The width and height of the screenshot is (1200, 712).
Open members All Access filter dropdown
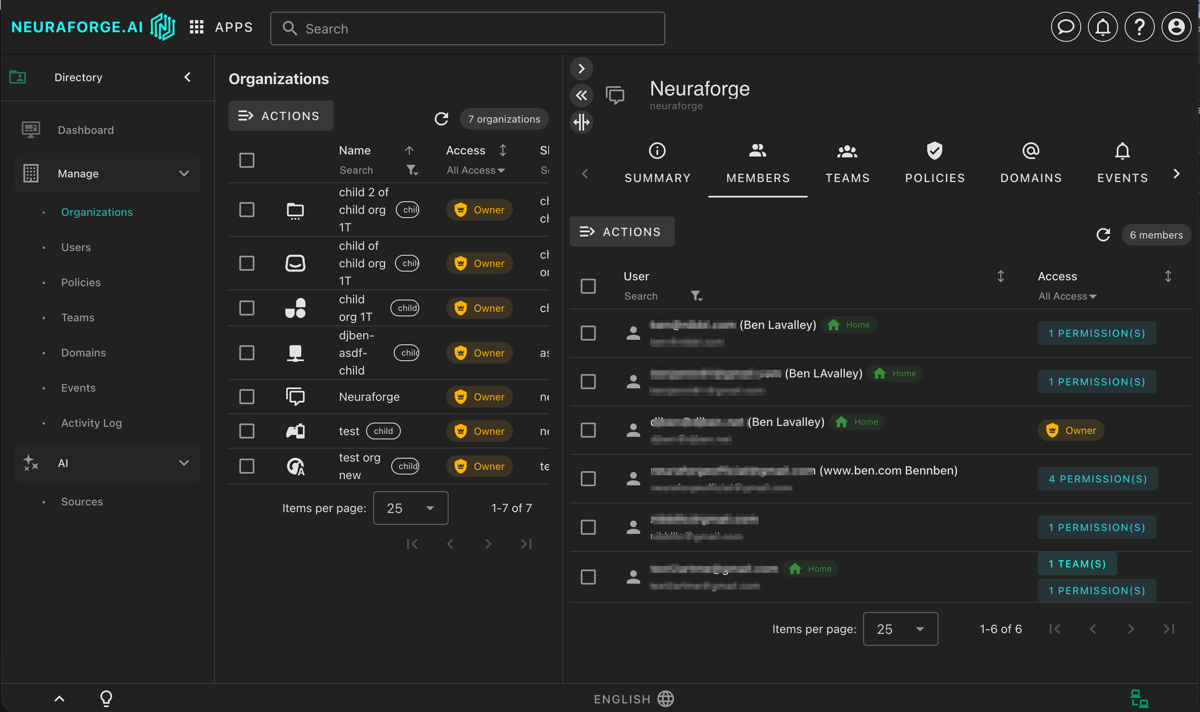1067,297
